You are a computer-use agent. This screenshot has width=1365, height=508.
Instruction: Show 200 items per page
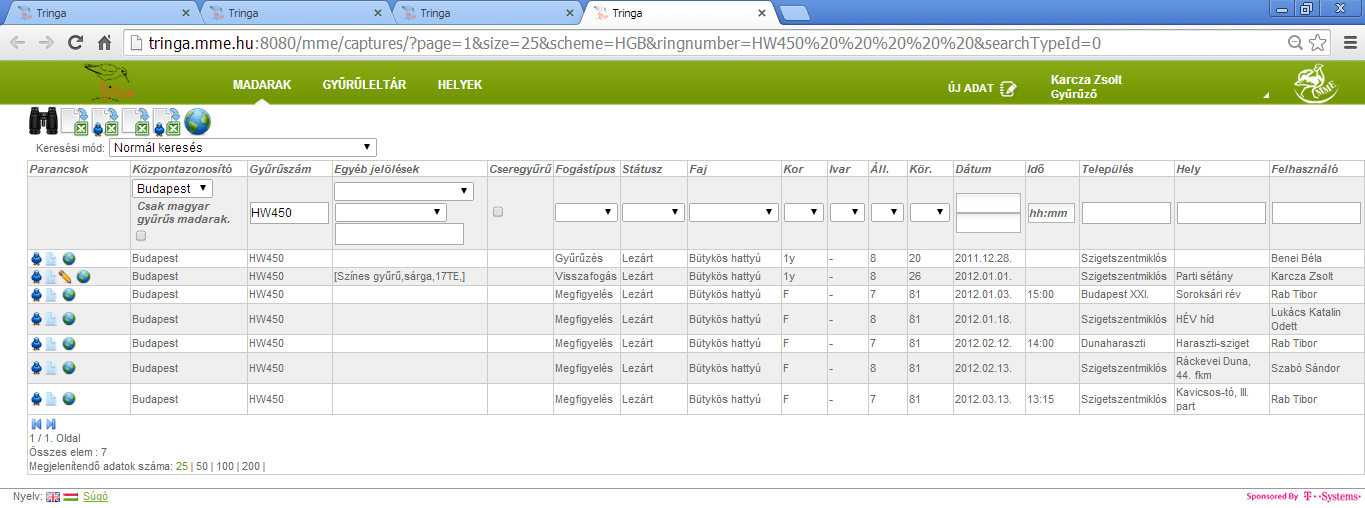250,466
